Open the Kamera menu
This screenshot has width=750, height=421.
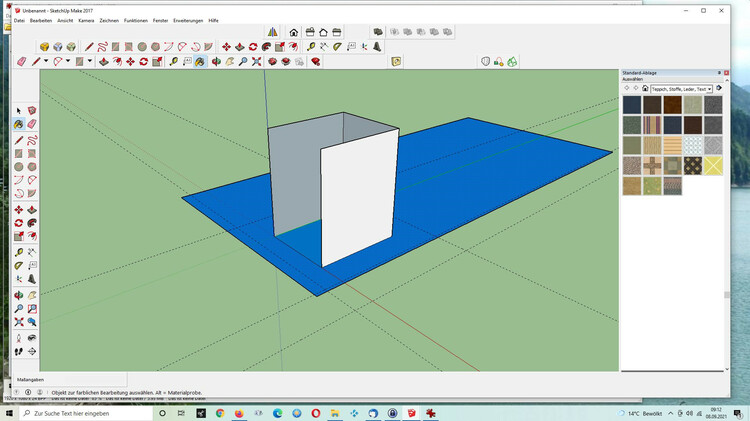tap(87, 20)
